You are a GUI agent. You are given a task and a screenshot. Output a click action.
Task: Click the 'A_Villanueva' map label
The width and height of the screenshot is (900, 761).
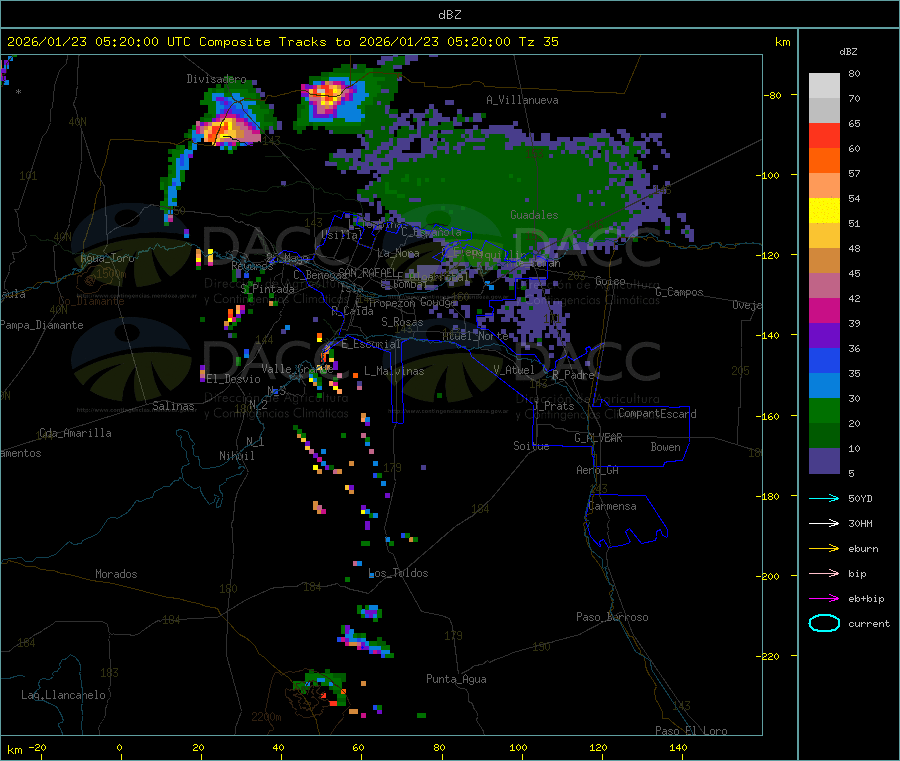[x=522, y=100]
